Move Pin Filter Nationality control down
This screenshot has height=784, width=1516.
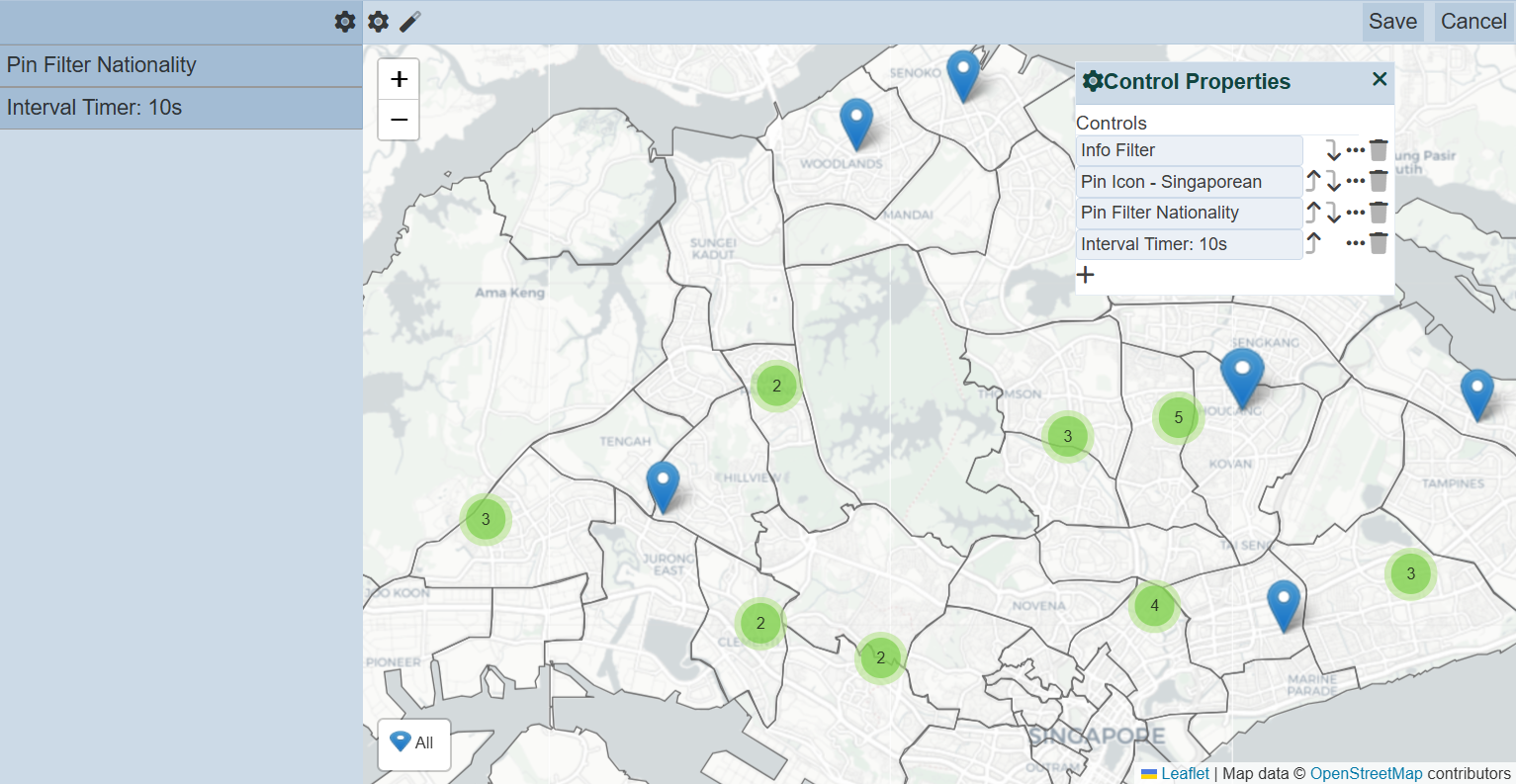(1334, 213)
